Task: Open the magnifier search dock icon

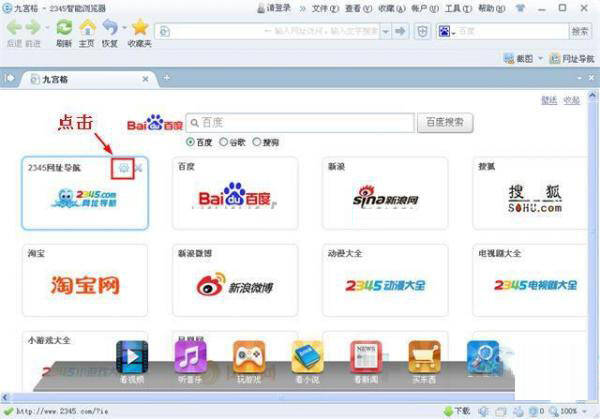Action: 483,357
